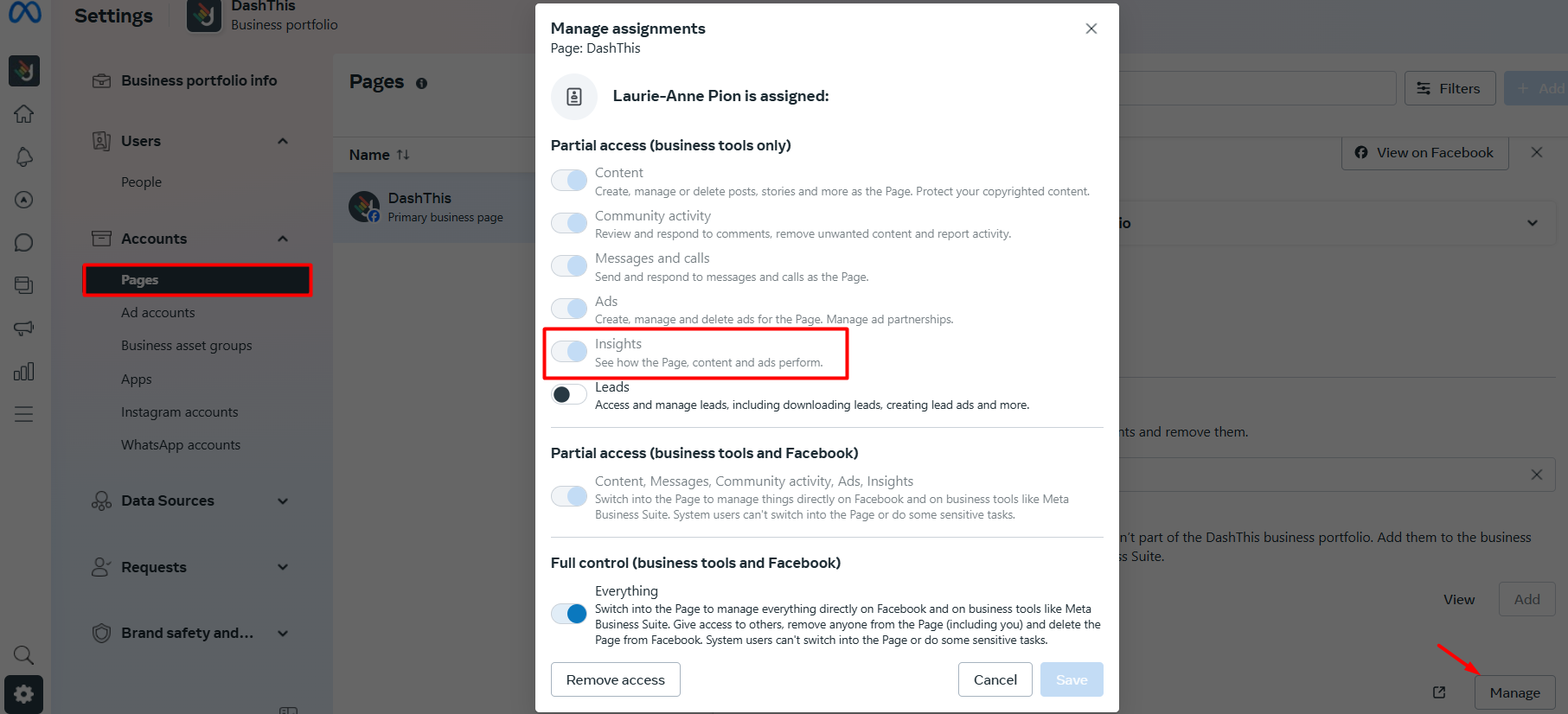Click Cancel in Manage assignments dialog
The width and height of the screenshot is (1568, 714).
[x=995, y=679]
